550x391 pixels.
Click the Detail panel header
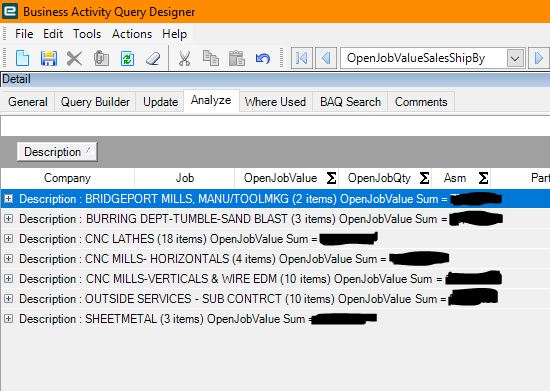click(x=275, y=79)
